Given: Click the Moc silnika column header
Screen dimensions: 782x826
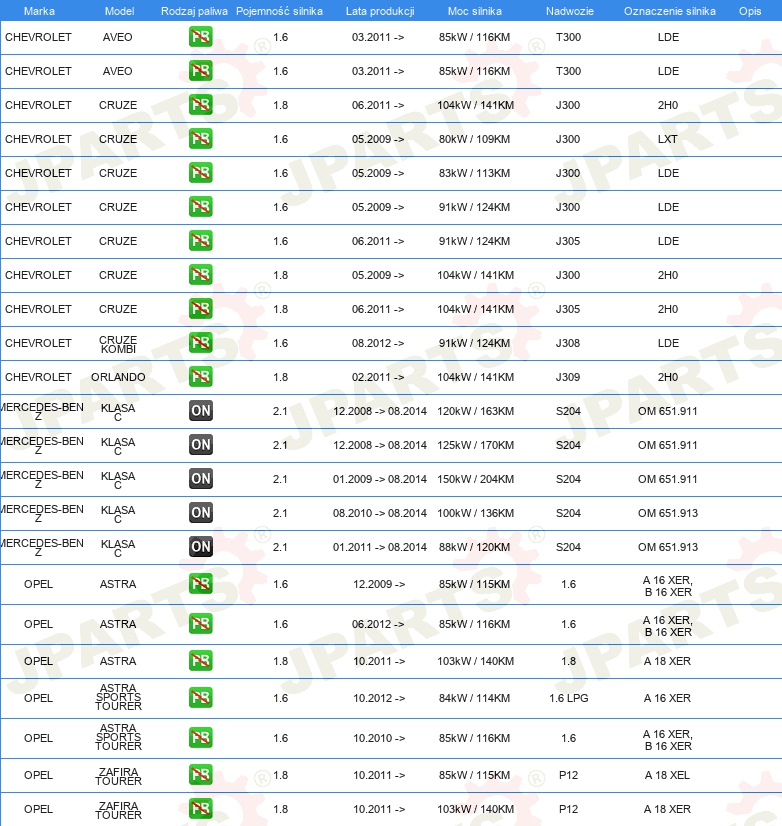Looking at the screenshot, I should click(x=475, y=11).
